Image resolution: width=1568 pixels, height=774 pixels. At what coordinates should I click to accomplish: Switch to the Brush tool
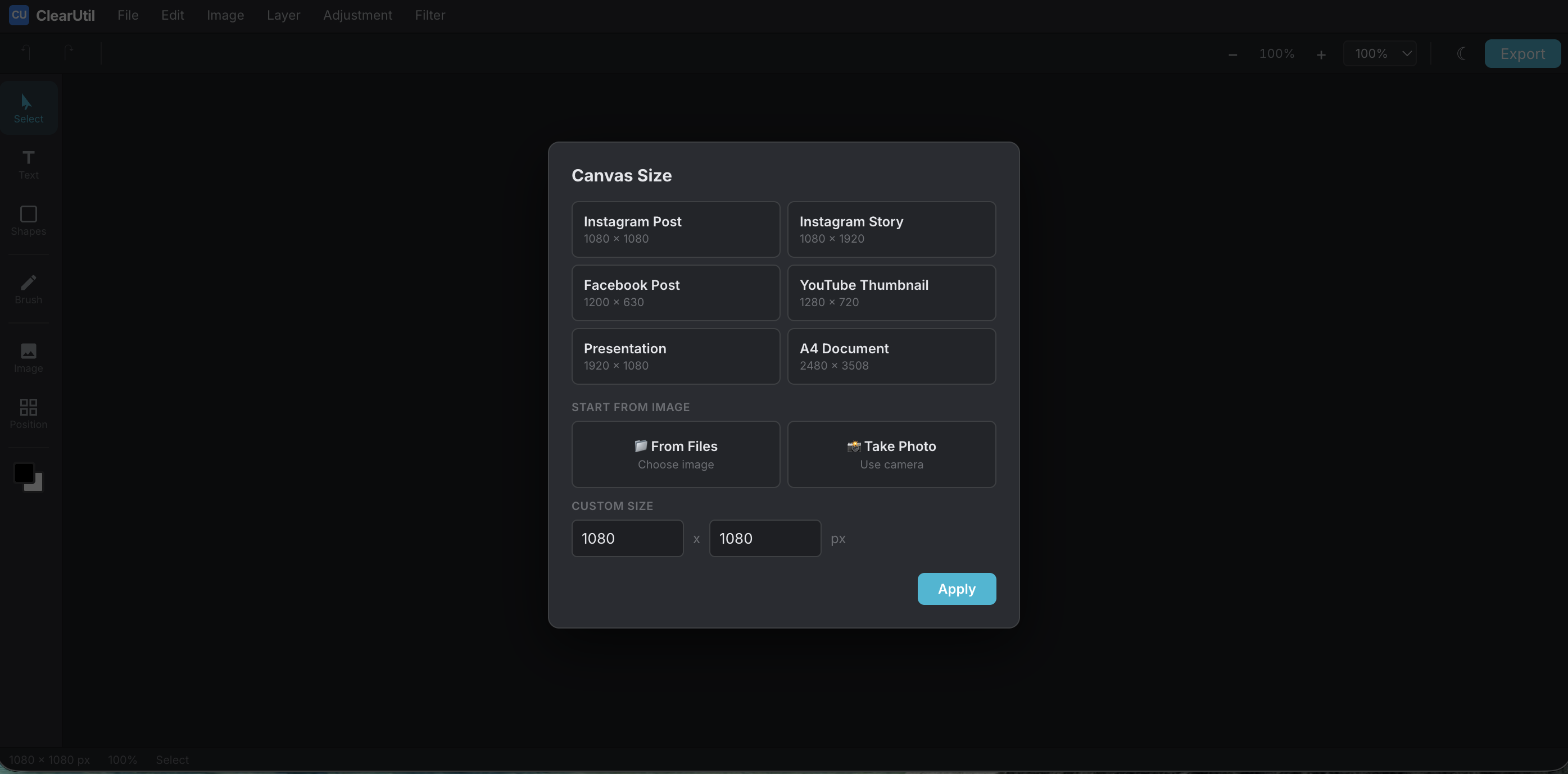point(28,289)
